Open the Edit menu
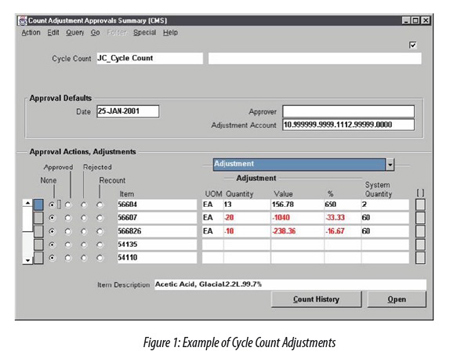Image resolution: width=450 pixels, height=362 pixels. (x=53, y=33)
